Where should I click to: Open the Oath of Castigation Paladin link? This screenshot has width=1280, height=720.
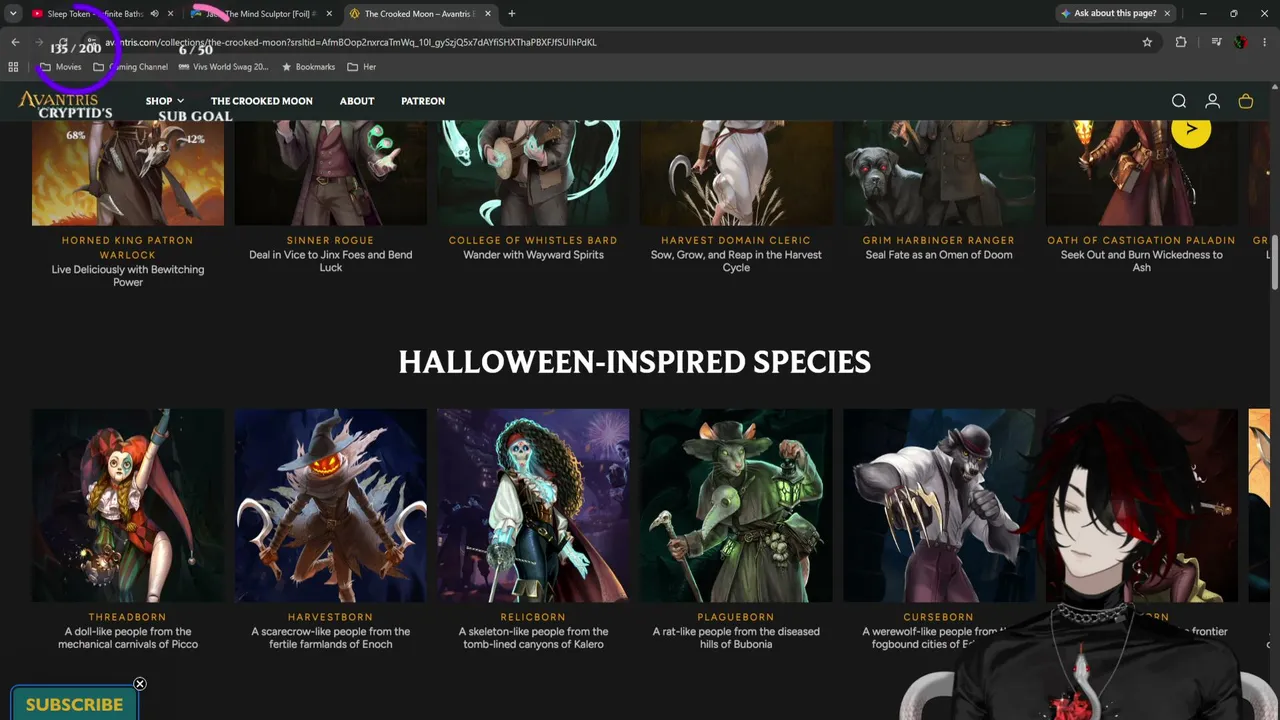pyautogui.click(x=1141, y=240)
